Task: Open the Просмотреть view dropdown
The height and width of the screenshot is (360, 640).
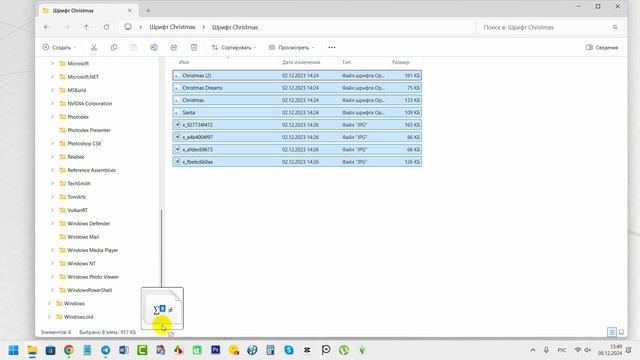Action: 291,48
